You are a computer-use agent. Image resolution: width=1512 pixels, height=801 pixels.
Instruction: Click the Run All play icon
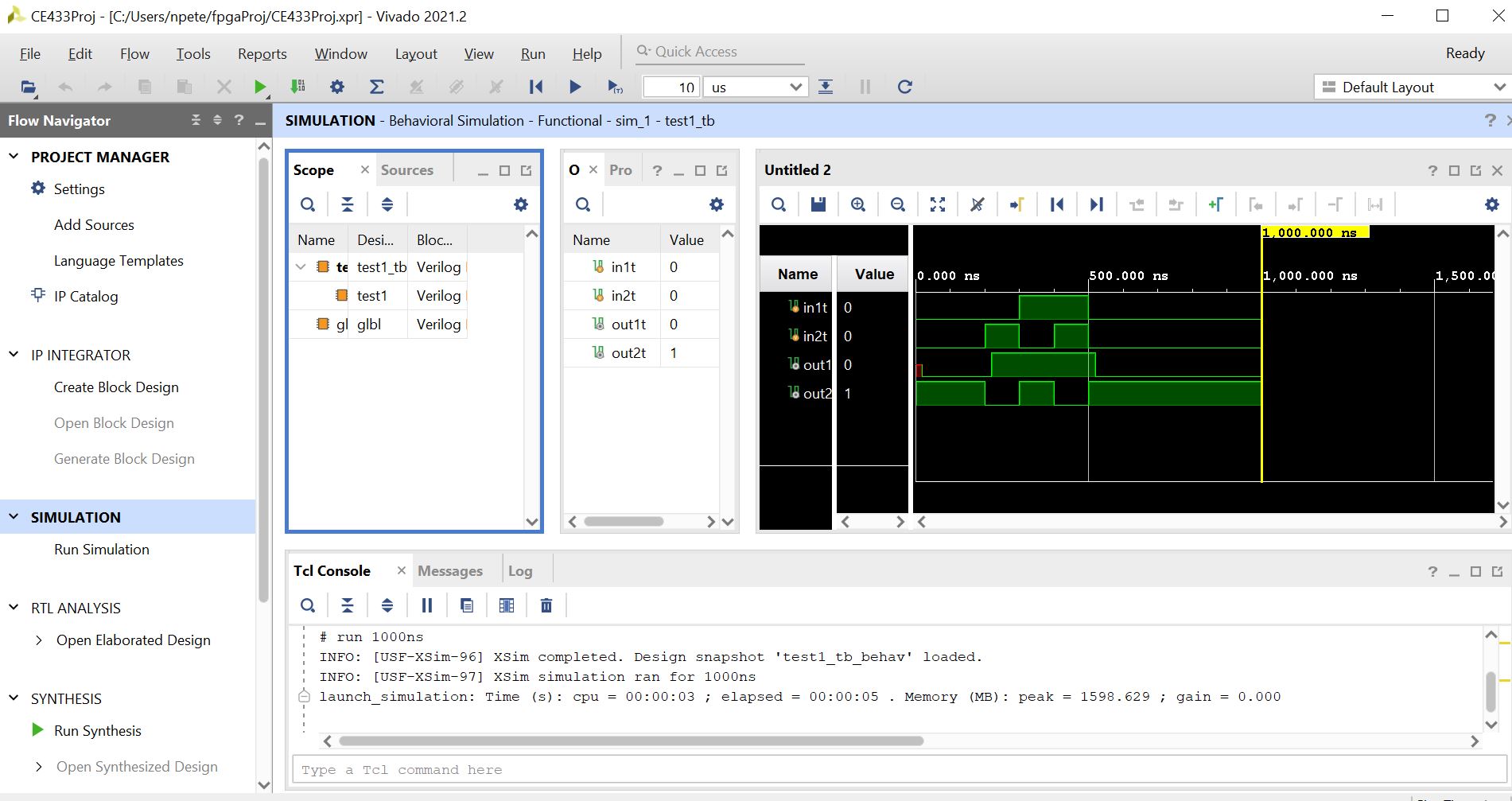pyautogui.click(x=575, y=87)
